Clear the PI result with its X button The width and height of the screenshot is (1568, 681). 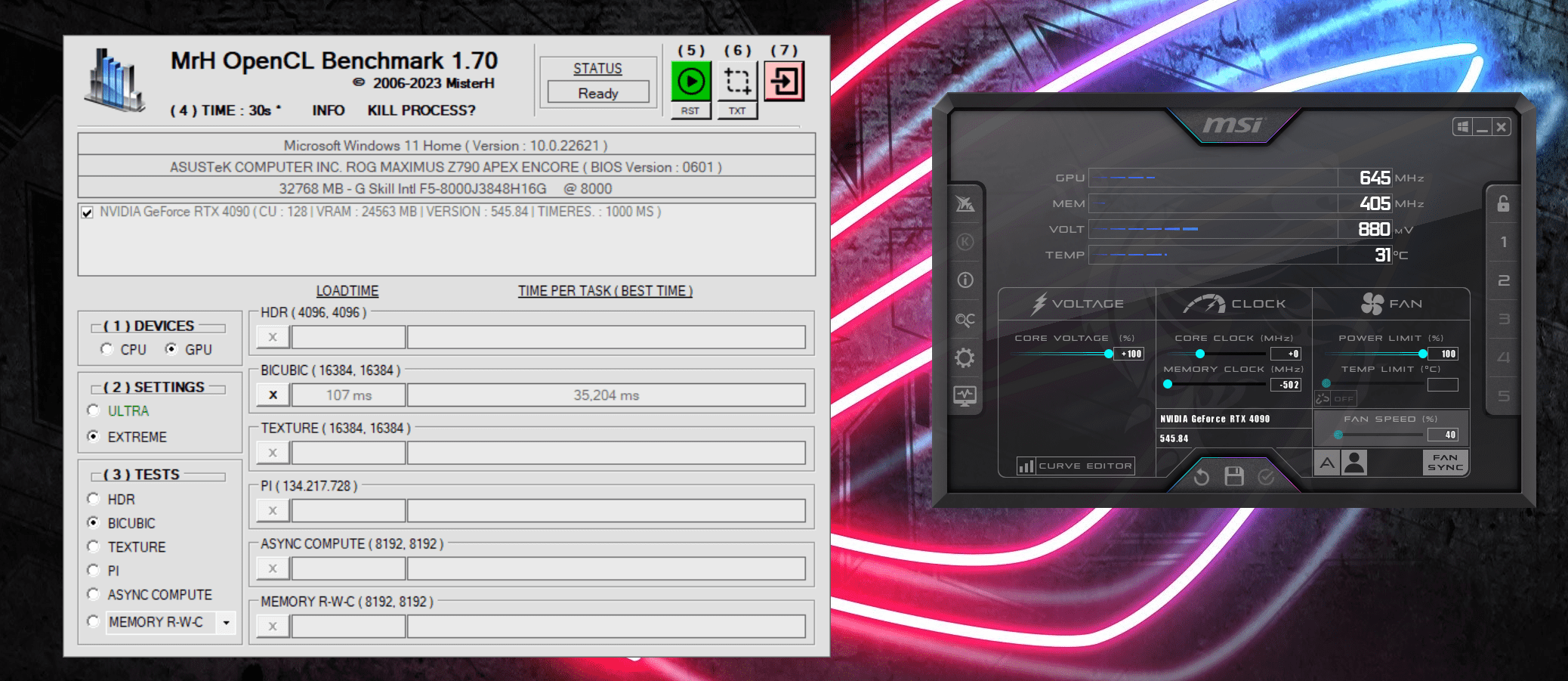(273, 510)
